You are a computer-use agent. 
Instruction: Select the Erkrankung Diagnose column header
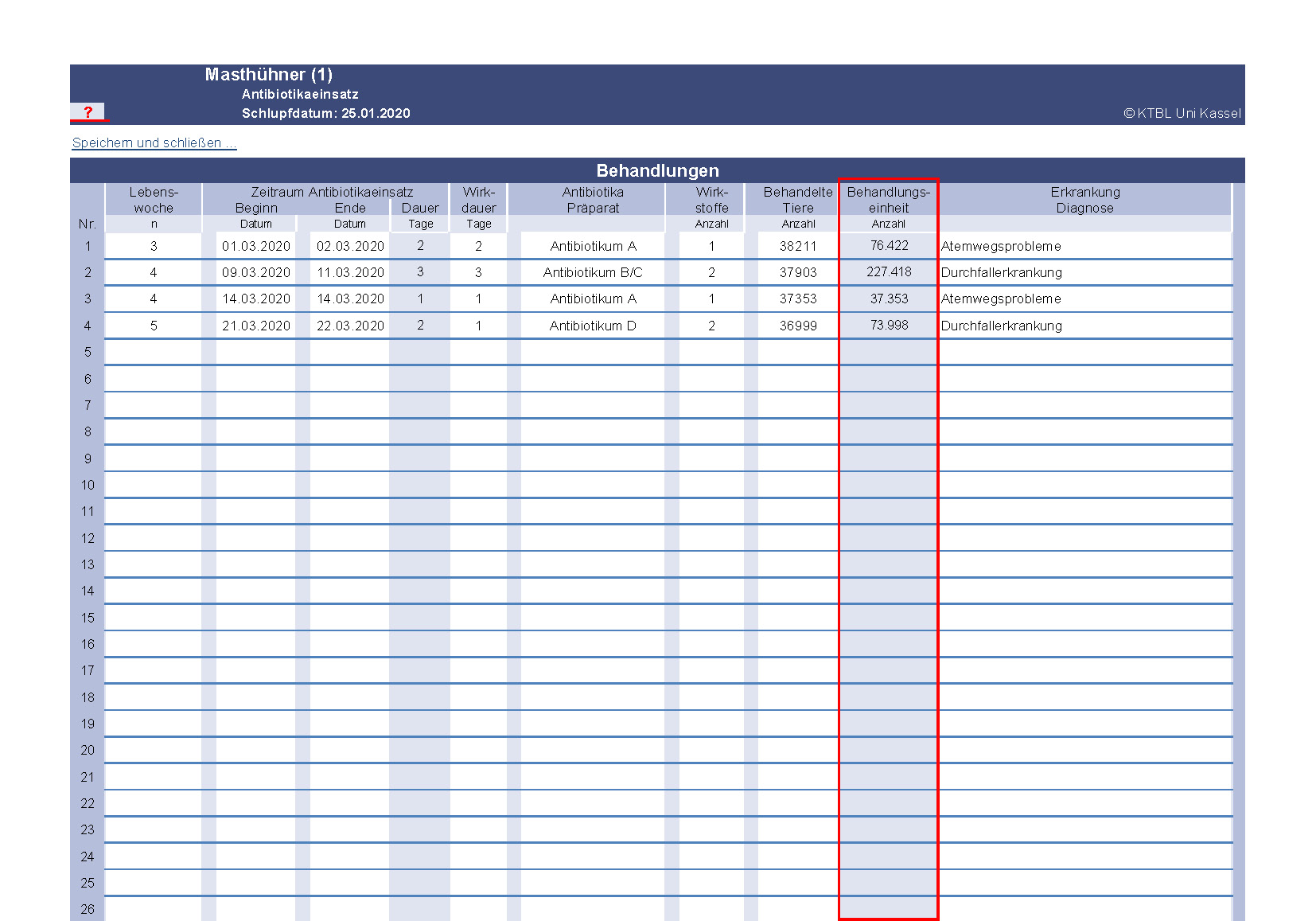[1084, 200]
